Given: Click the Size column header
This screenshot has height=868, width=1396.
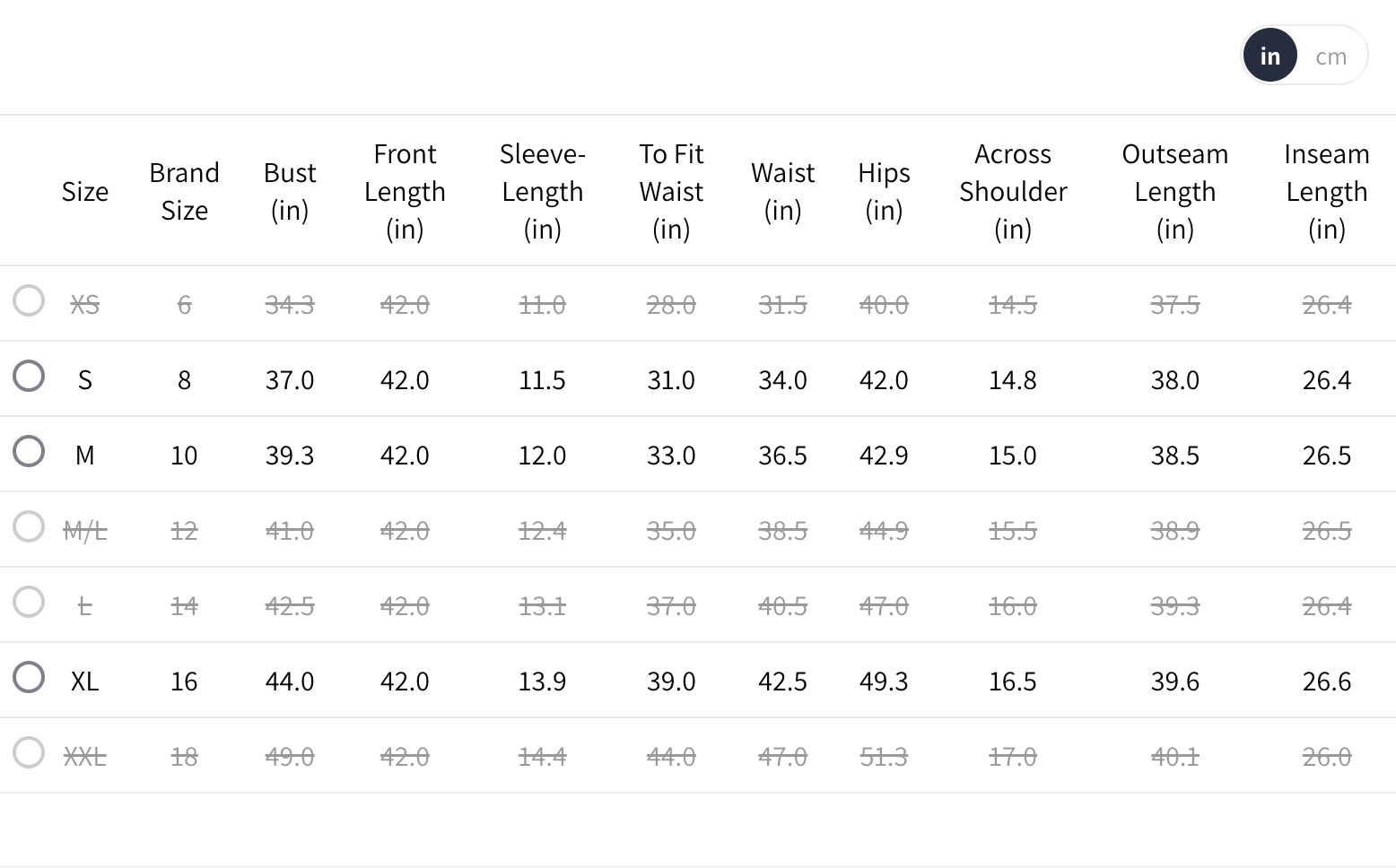Looking at the screenshot, I should [85, 192].
